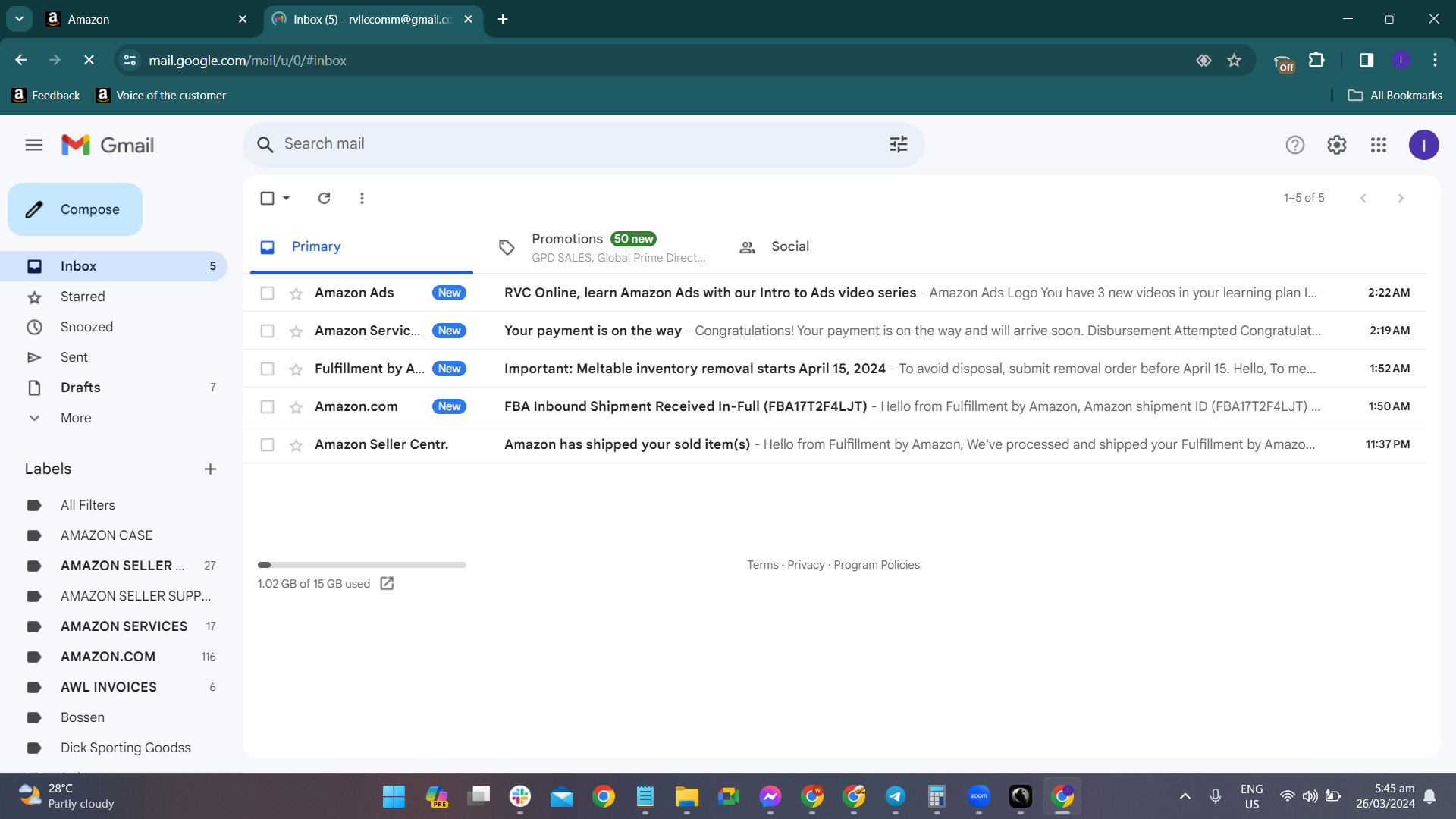Viewport: 1456px width, 819px height.
Task: Open File Explorer from the taskbar
Action: tap(687, 796)
